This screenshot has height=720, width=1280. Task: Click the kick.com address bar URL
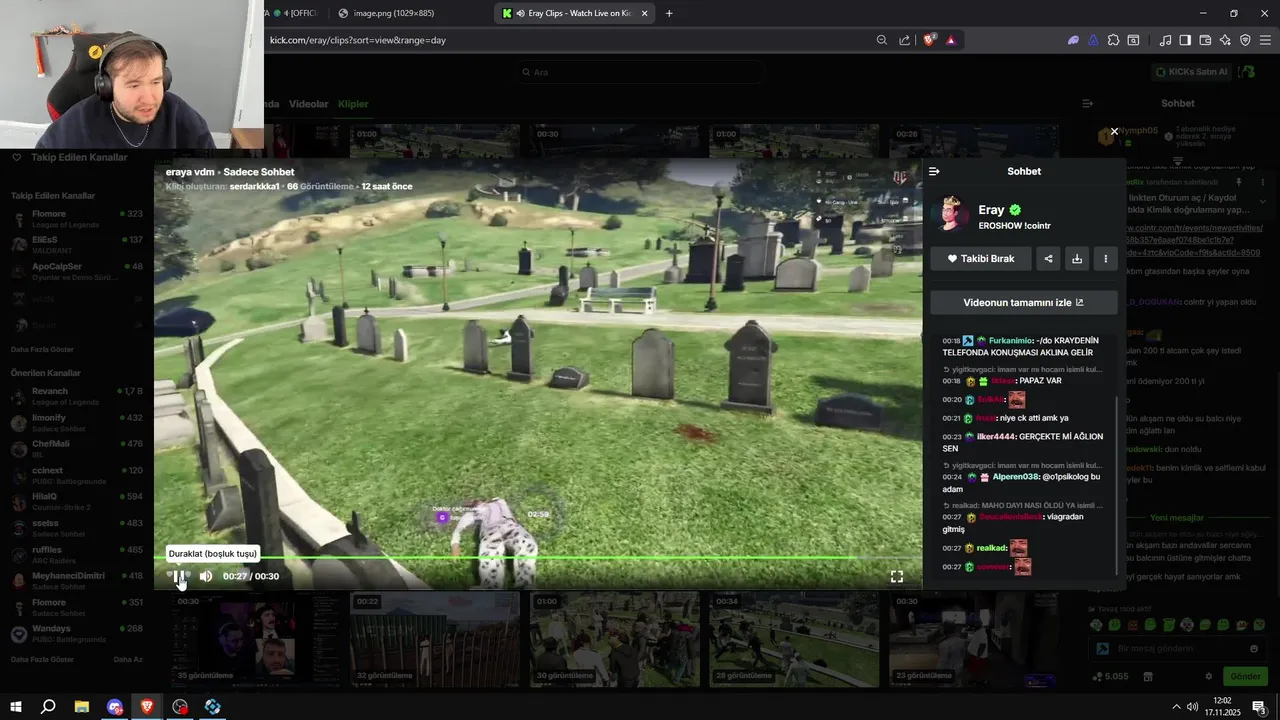(358, 41)
